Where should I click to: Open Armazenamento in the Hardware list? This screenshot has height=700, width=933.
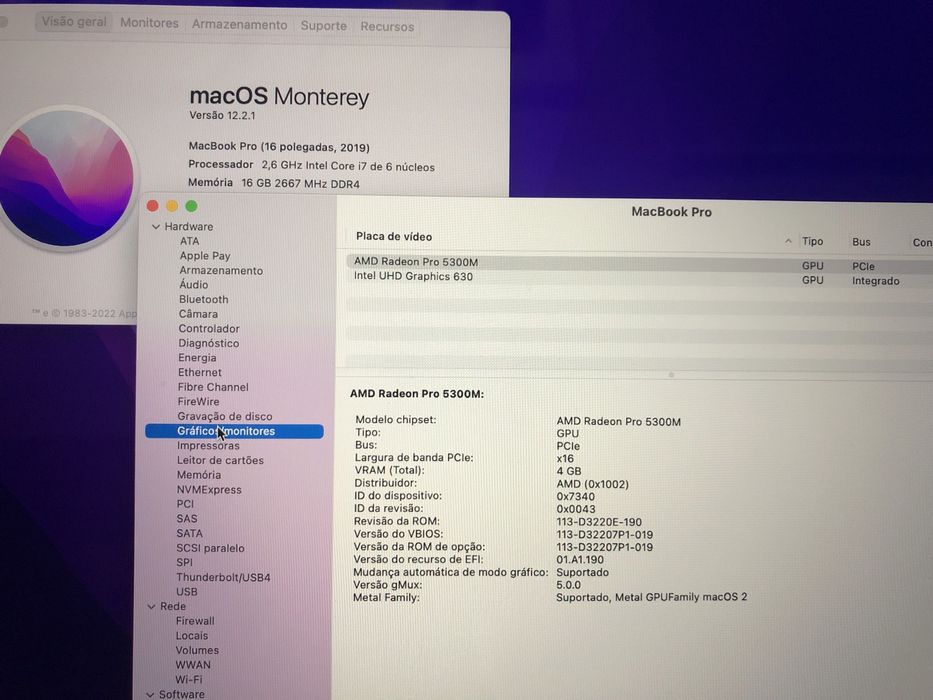coord(221,270)
